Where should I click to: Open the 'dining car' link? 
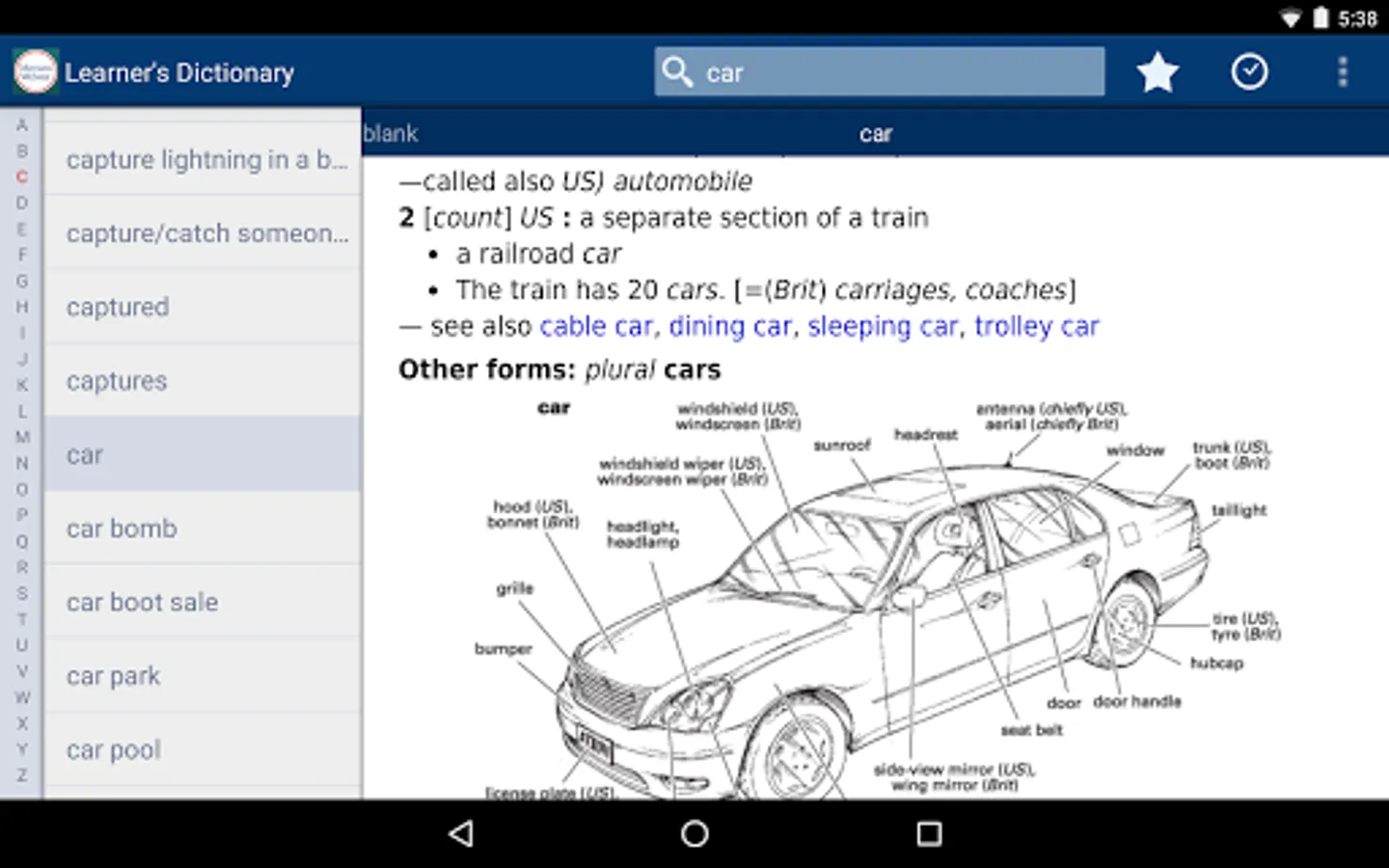coord(730,326)
